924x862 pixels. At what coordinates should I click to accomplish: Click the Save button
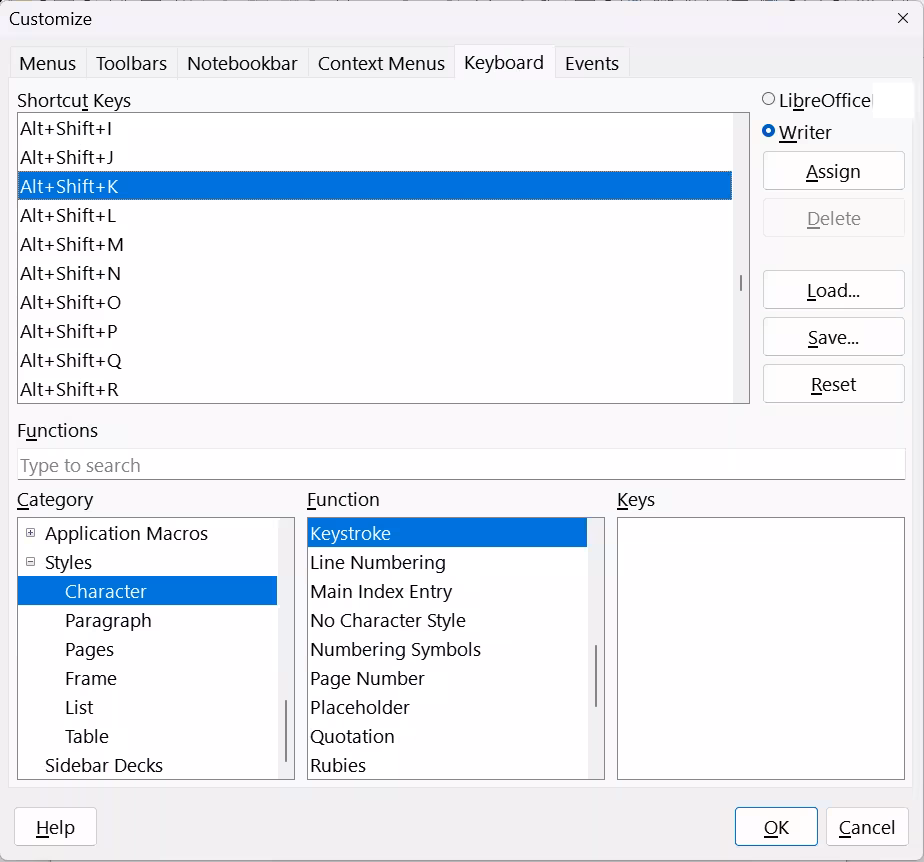coord(833,337)
